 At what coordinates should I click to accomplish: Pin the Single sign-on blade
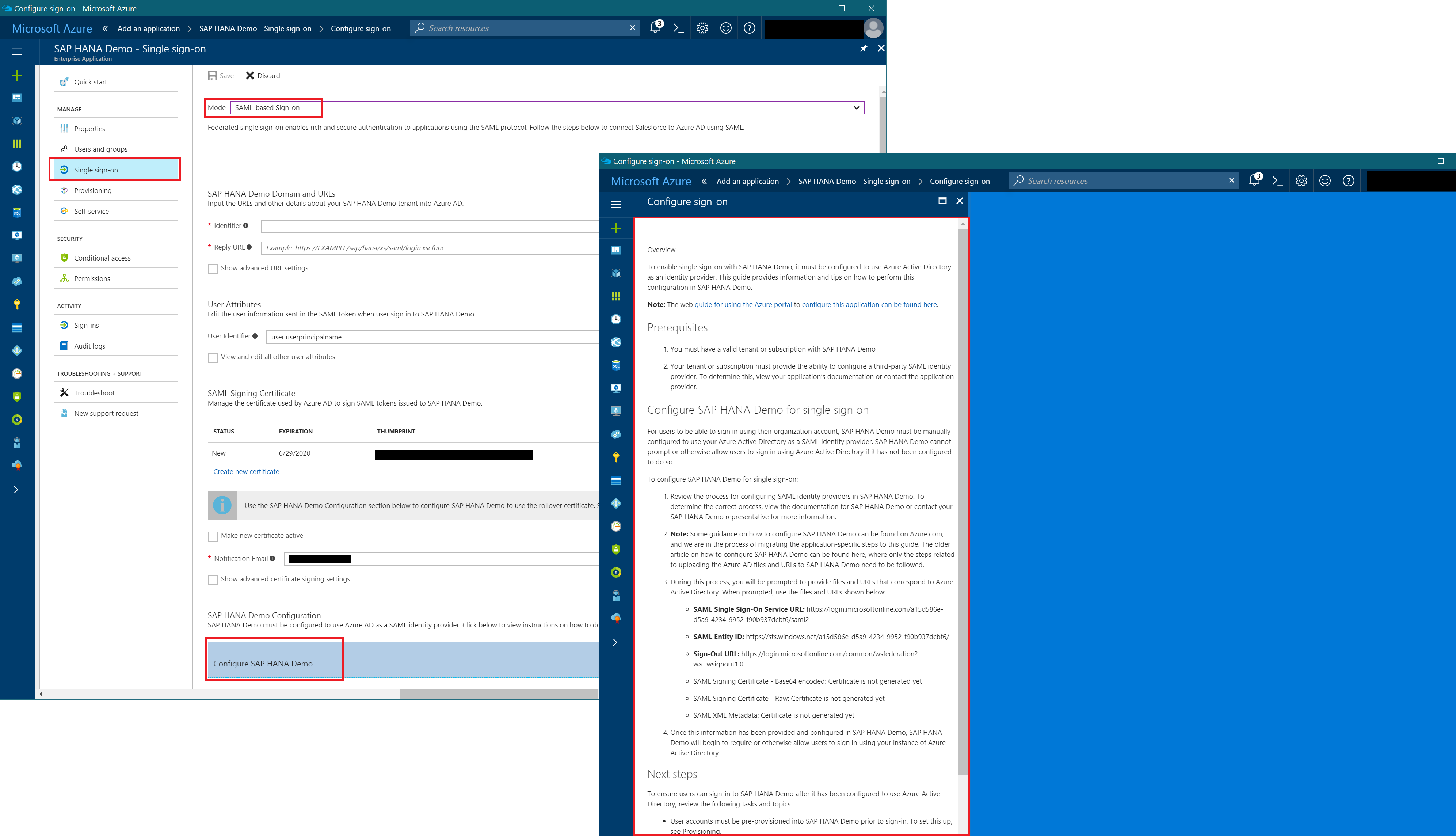(863, 49)
